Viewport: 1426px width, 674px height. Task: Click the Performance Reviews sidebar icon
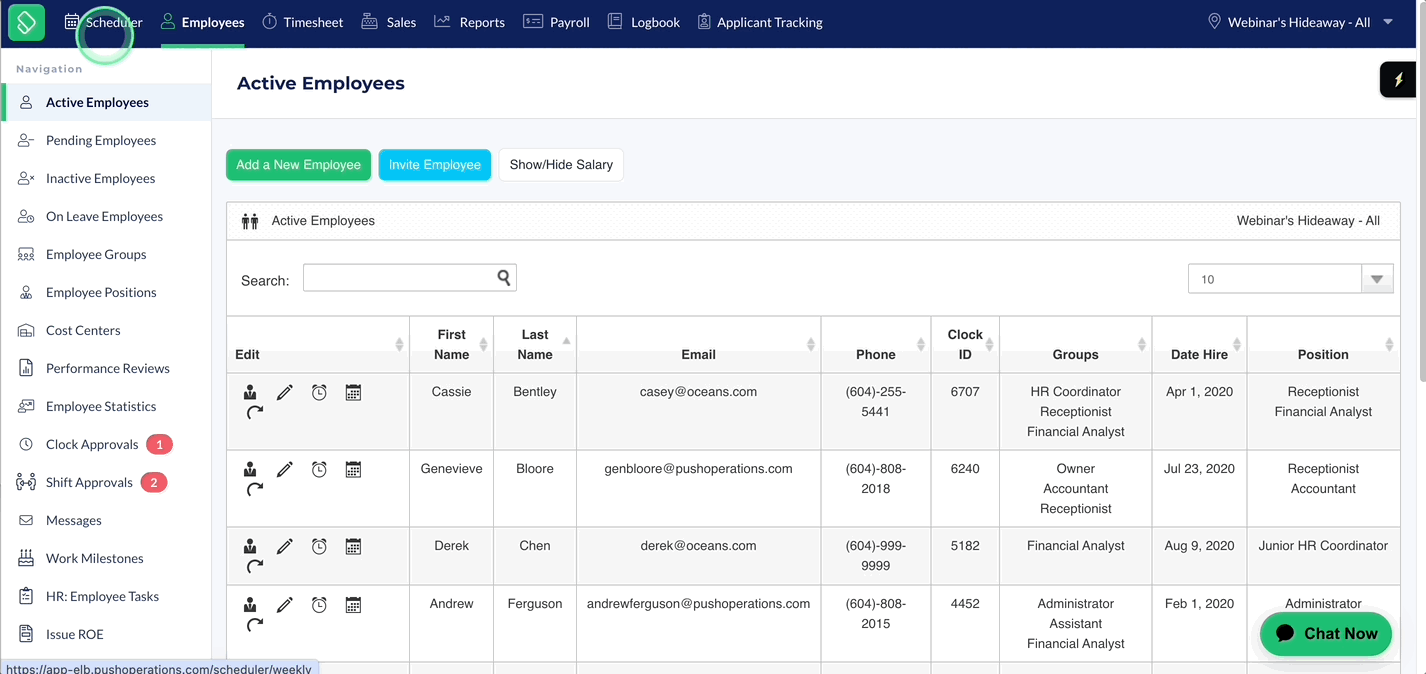tap(26, 368)
